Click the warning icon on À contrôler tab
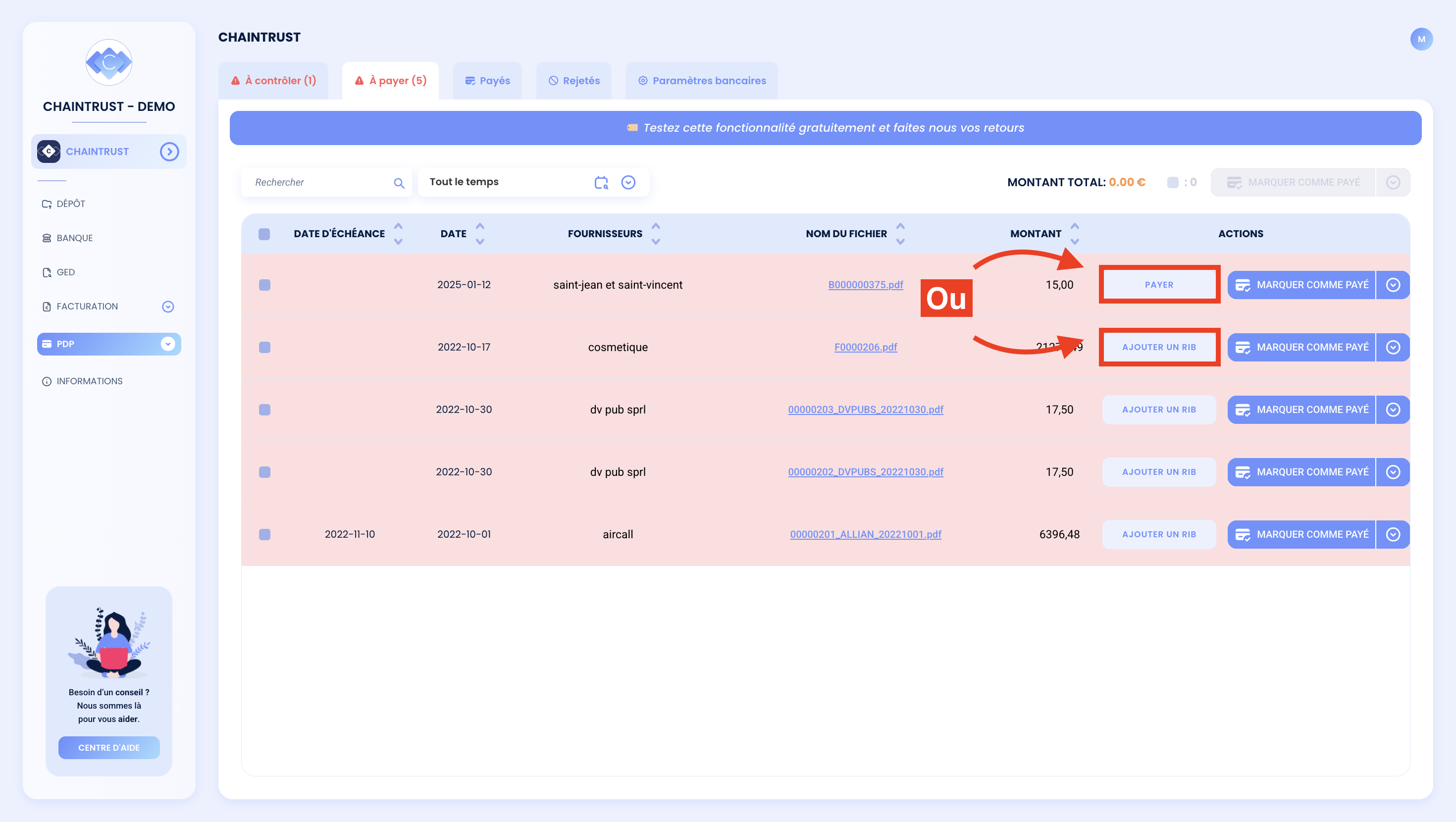This screenshot has width=1456, height=822. click(x=236, y=81)
